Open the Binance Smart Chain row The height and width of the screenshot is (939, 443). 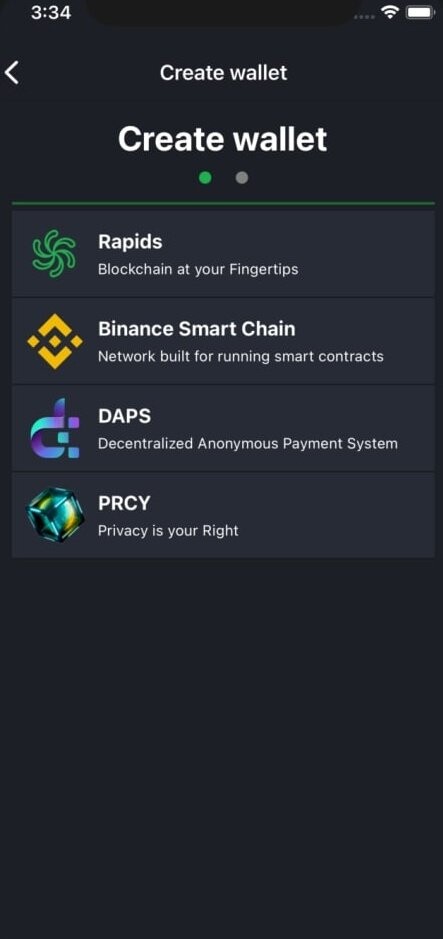[x=223, y=341]
